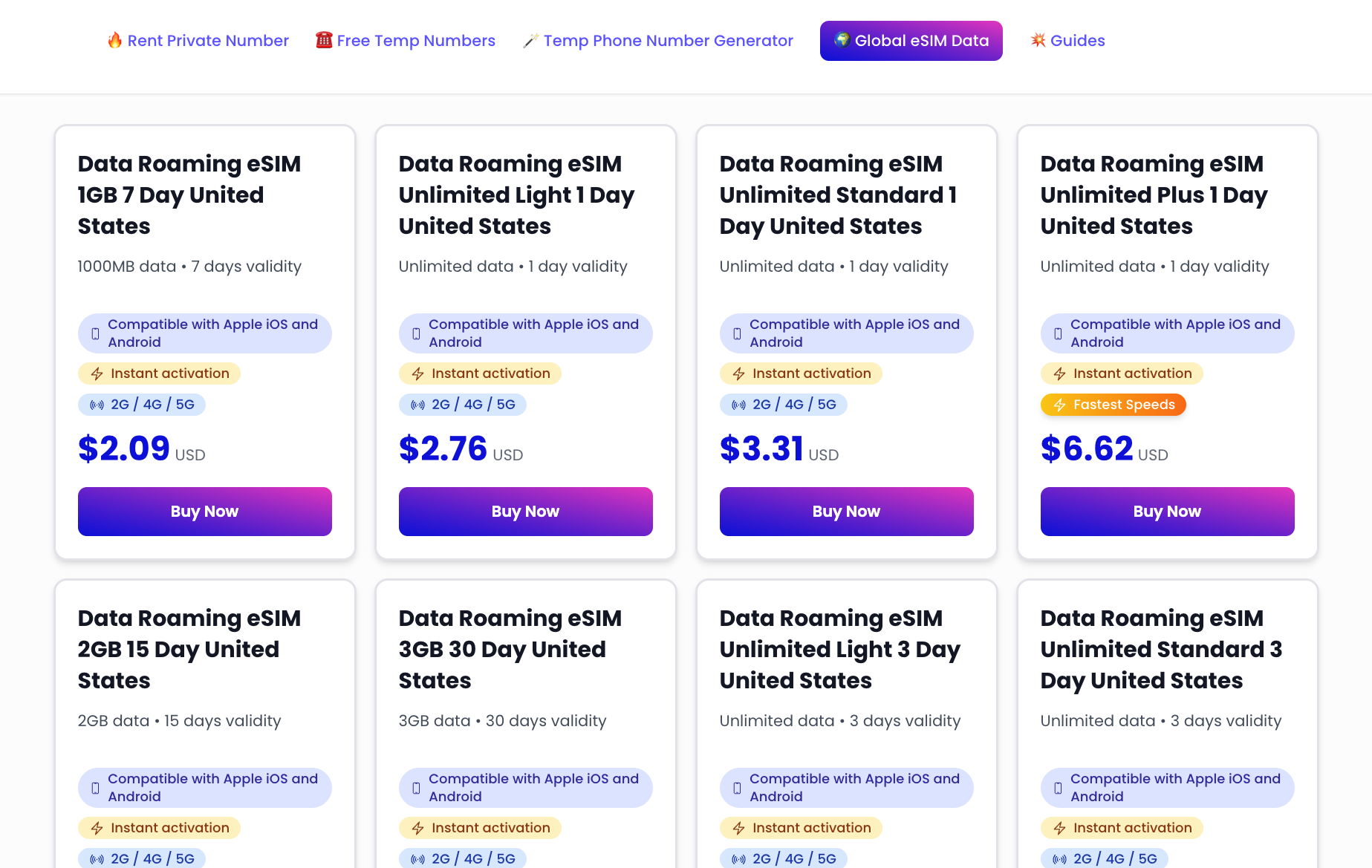1372x868 pixels.
Task: Click the red telephone icon in the navigation
Action: coord(323,40)
